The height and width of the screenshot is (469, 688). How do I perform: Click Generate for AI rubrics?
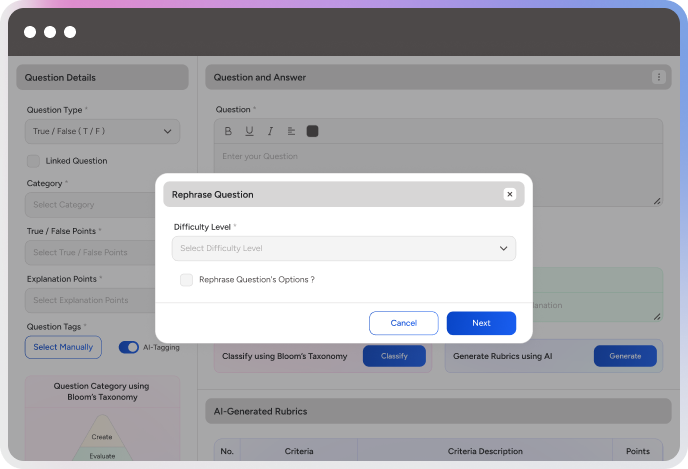point(625,355)
